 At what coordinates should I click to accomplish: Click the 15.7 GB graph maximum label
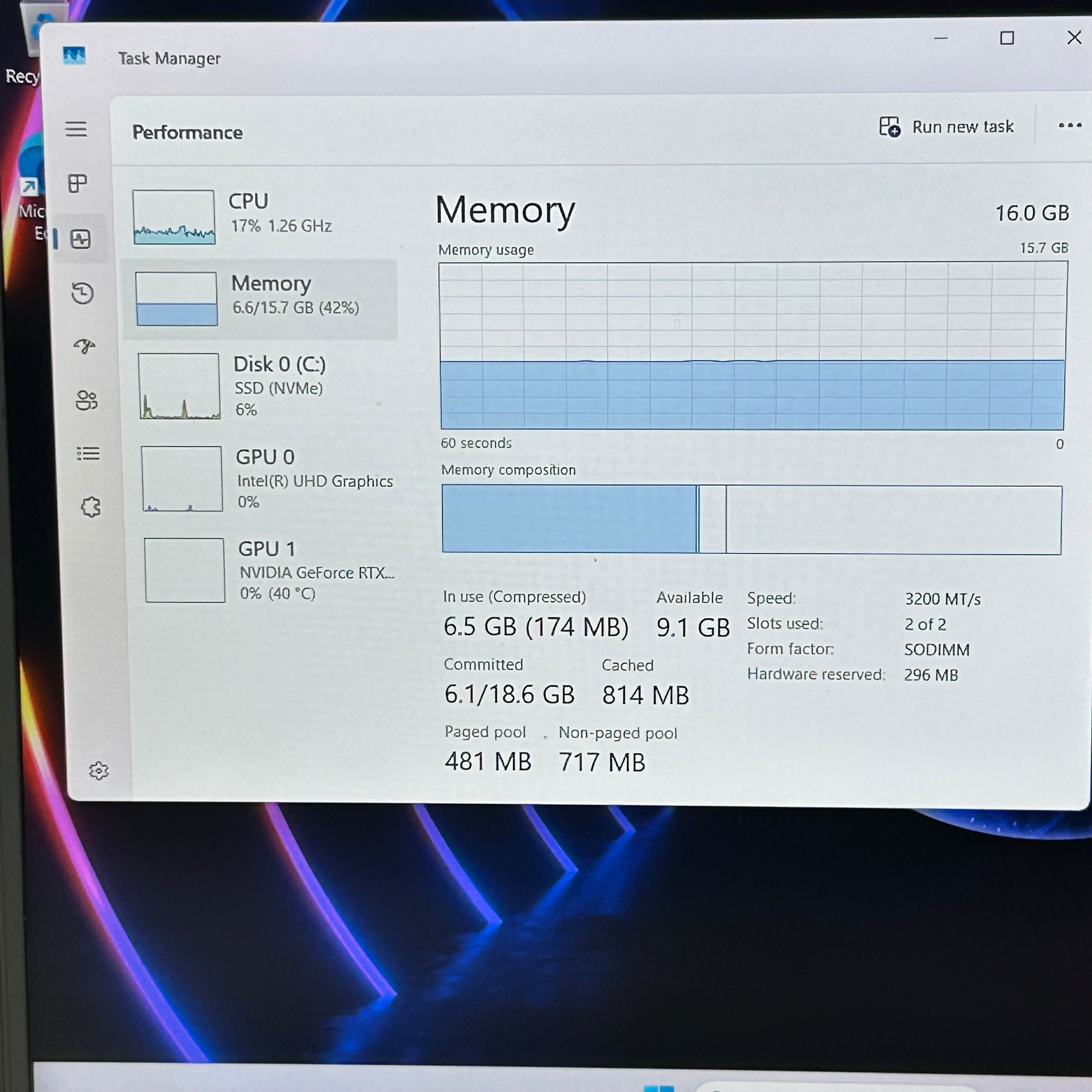[x=1043, y=248]
